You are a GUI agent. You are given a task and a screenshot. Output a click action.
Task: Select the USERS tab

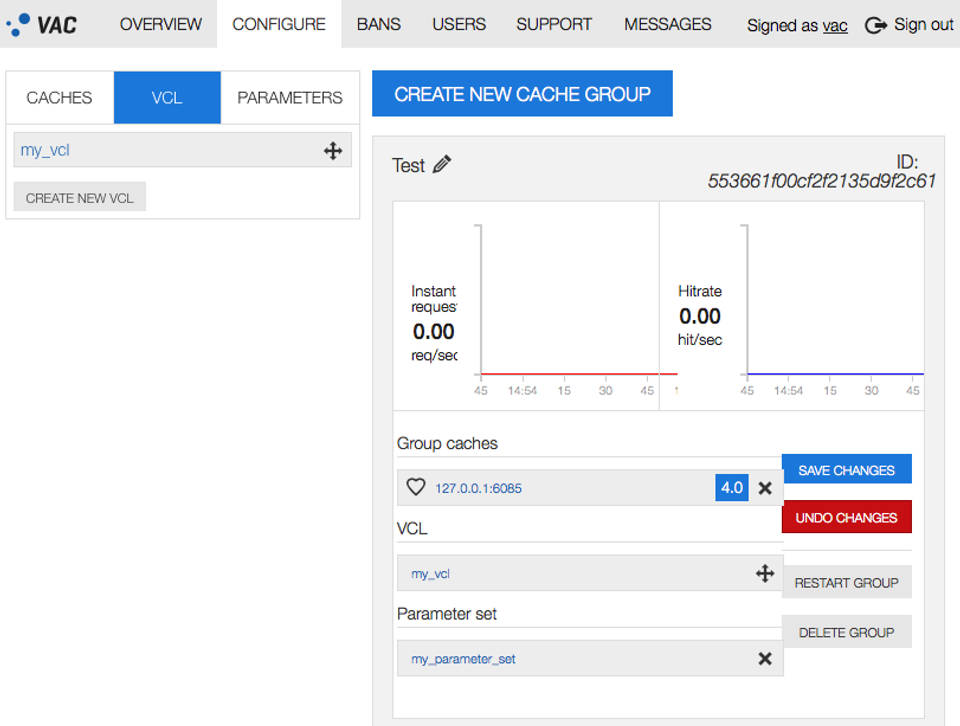pyautogui.click(x=458, y=25)
